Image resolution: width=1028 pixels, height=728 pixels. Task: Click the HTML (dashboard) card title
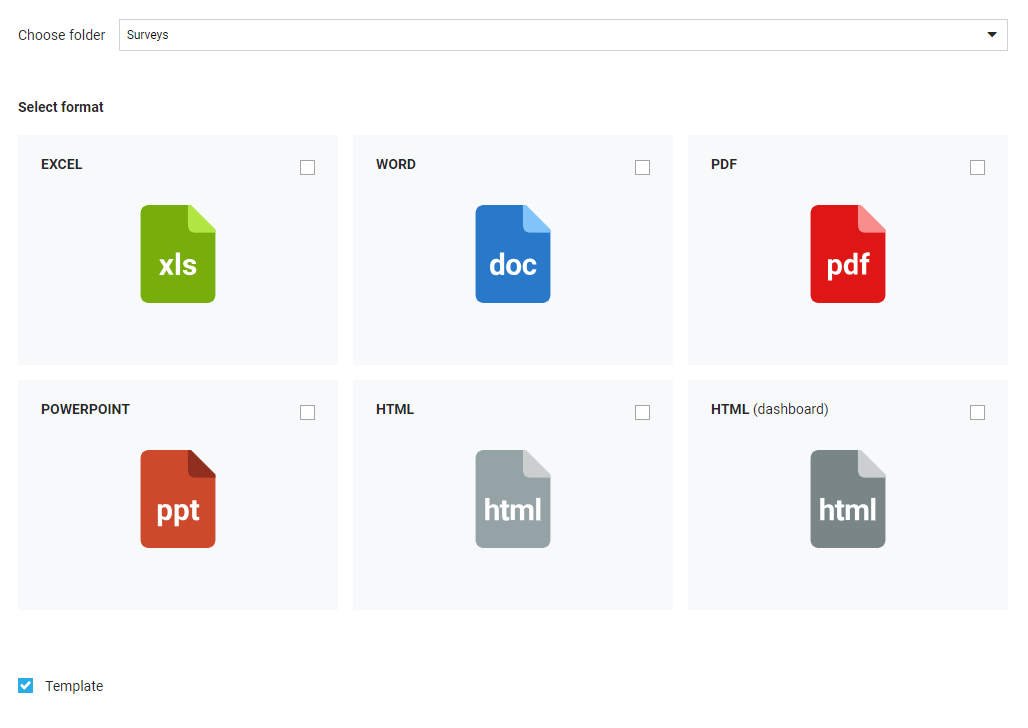(770, 409)
